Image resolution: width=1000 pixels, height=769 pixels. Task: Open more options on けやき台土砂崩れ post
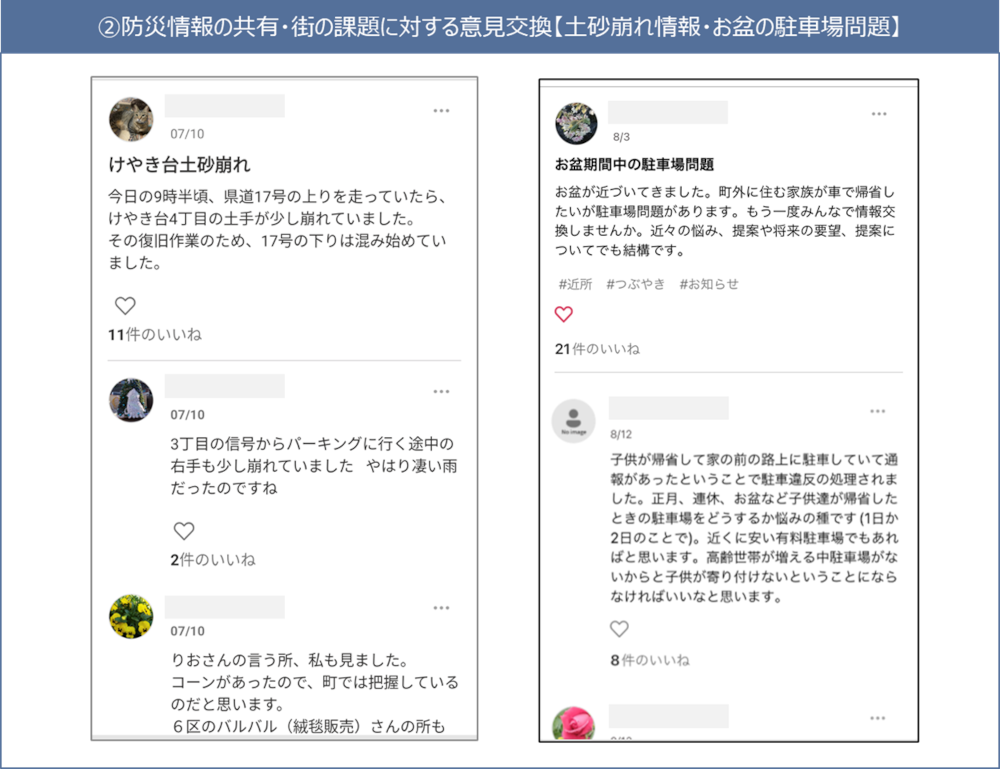pyautogui.click(x=441, y=111)
